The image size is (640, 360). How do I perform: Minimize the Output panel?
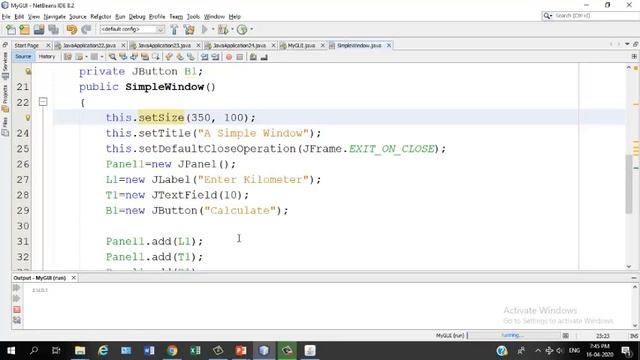(634, 278)
